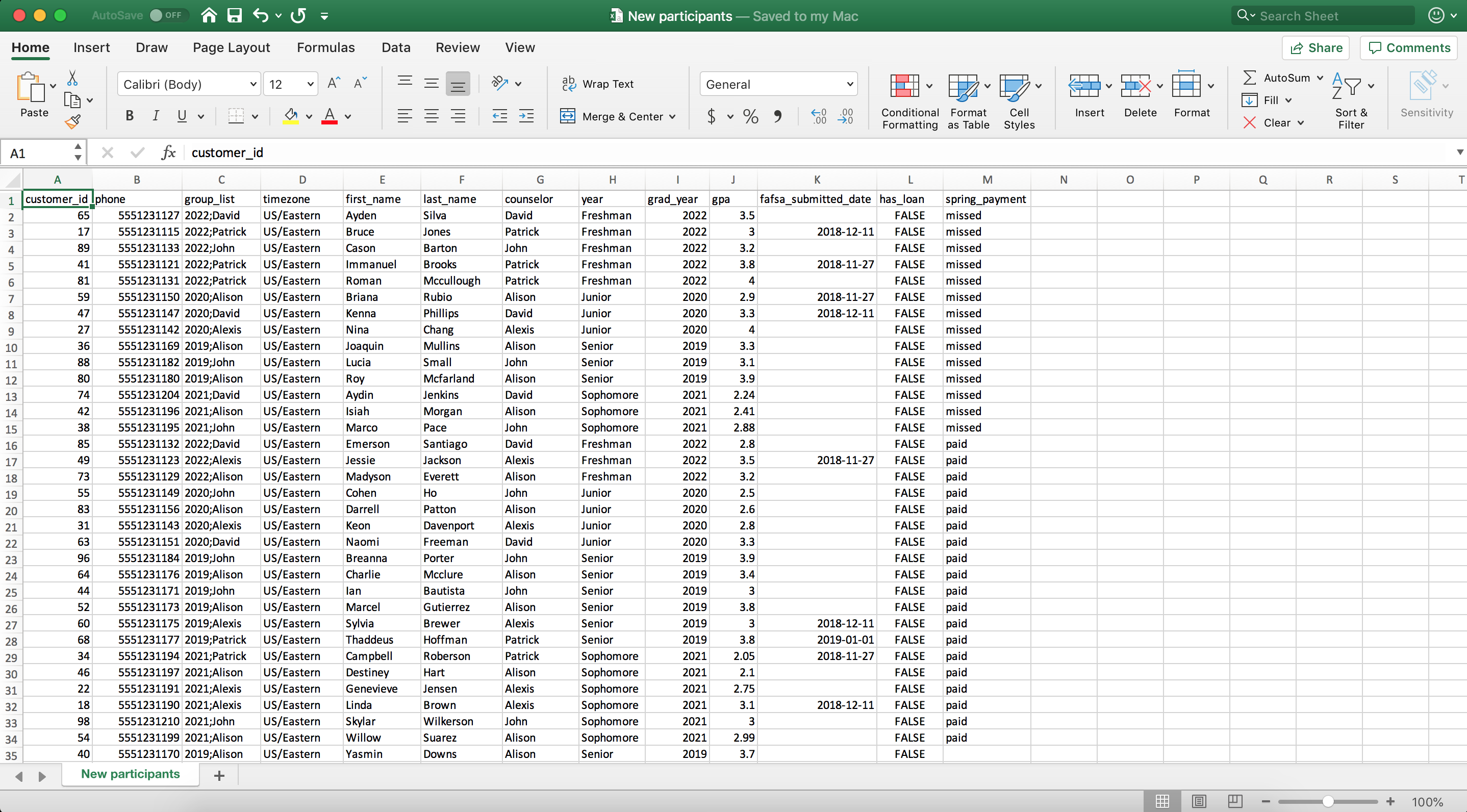1467x812 pixels.
Task: Open the Page Layout ribbon tab
Action: click(x=231, y=47)
